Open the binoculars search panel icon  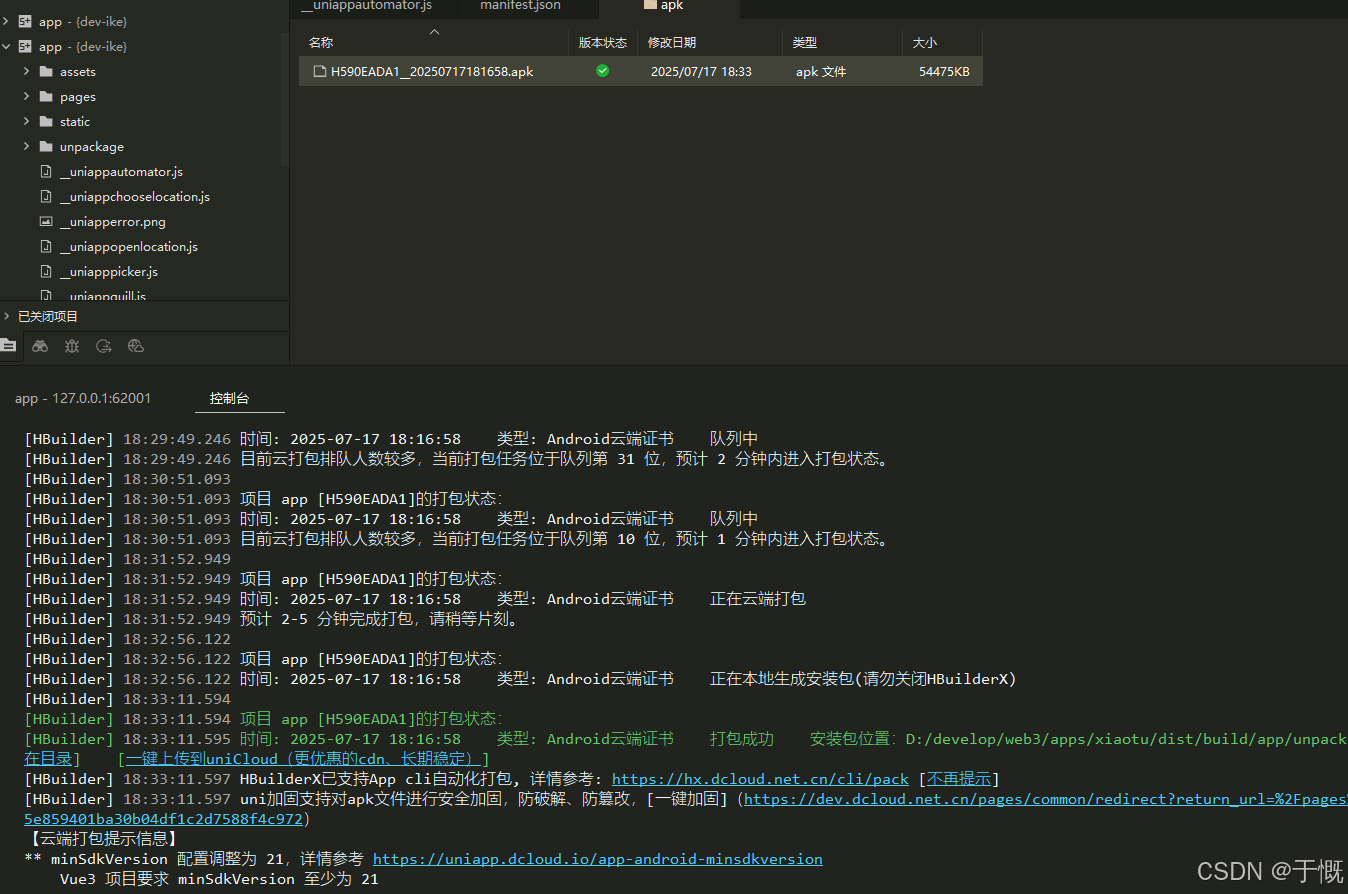click(x=40, y=346)
